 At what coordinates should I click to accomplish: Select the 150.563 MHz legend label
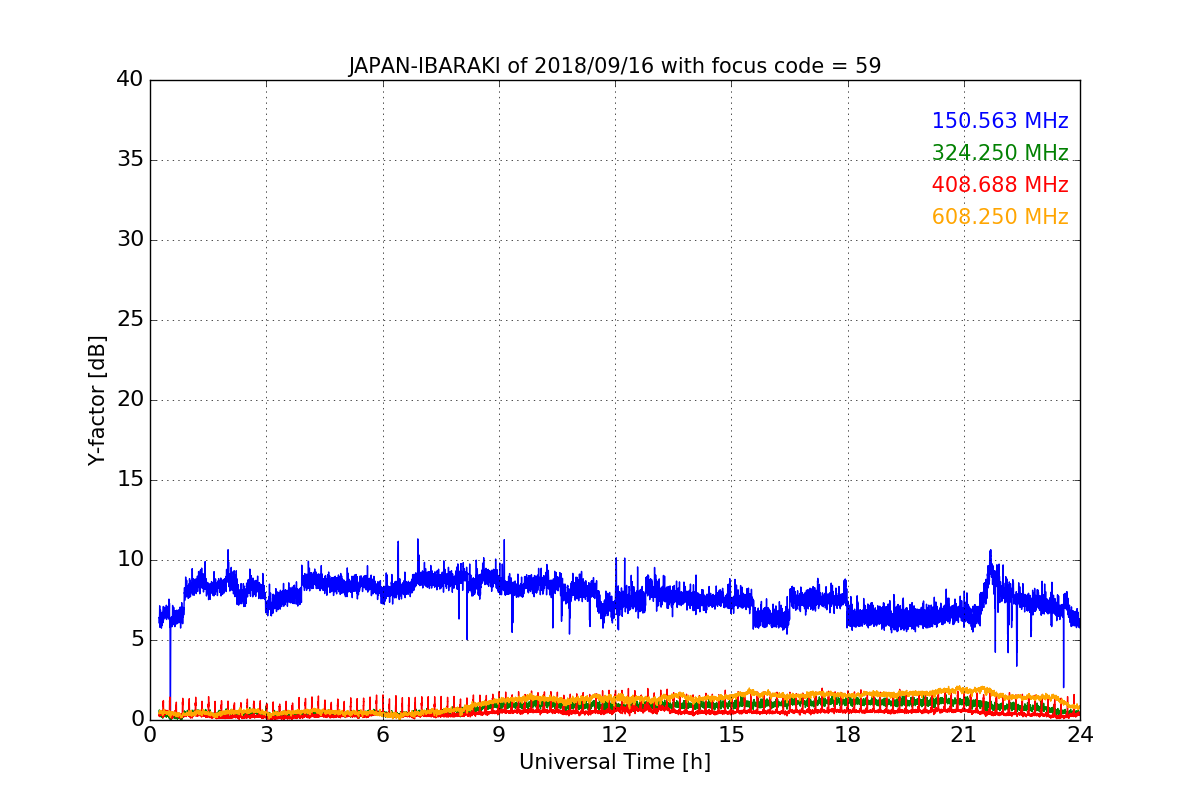tap(1000, 121)
